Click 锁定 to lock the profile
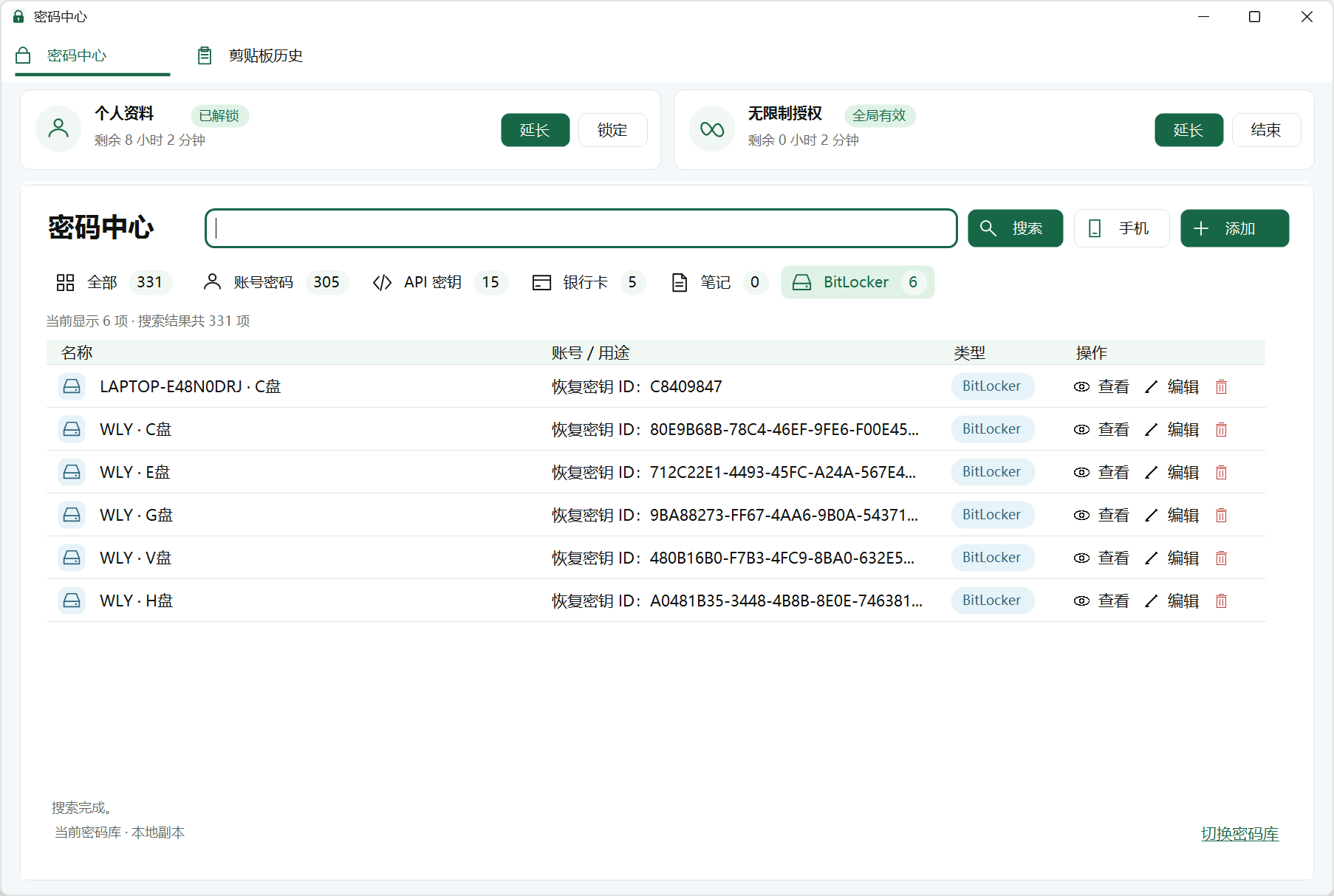This screenshot has height=896, width=1334. coord(612,130)
